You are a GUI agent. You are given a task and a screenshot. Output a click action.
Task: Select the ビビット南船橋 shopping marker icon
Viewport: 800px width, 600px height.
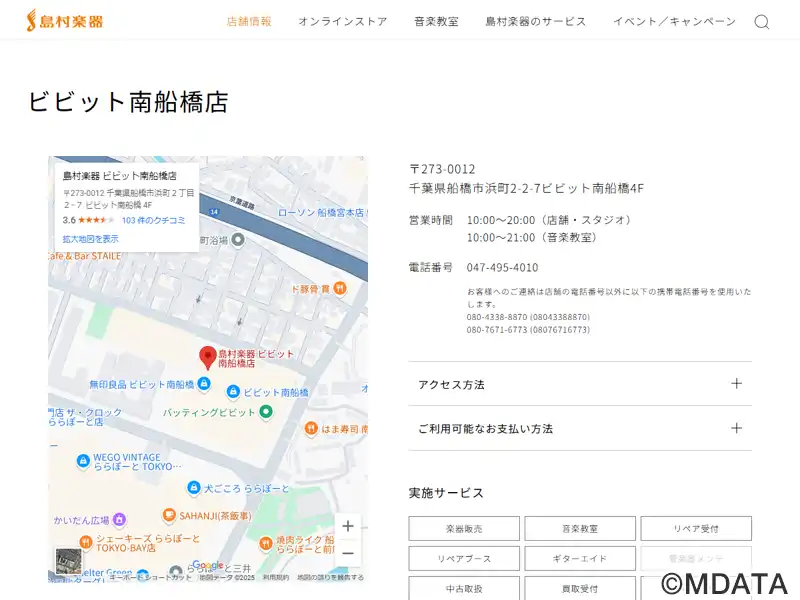(x=233, y=391)
